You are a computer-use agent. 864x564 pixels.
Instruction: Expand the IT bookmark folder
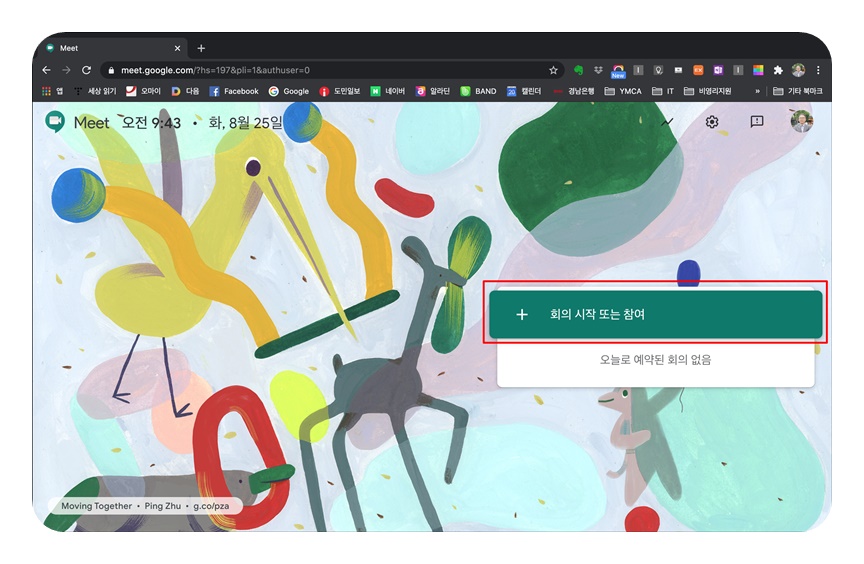[663, 91]
